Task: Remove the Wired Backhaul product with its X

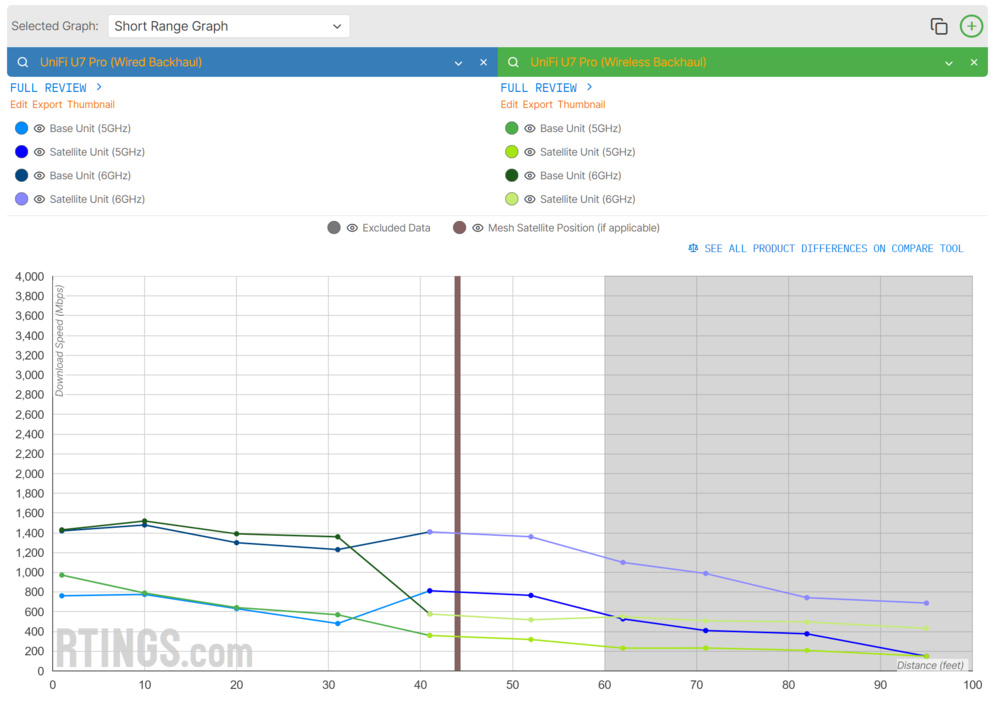Action: click(483, 61)
